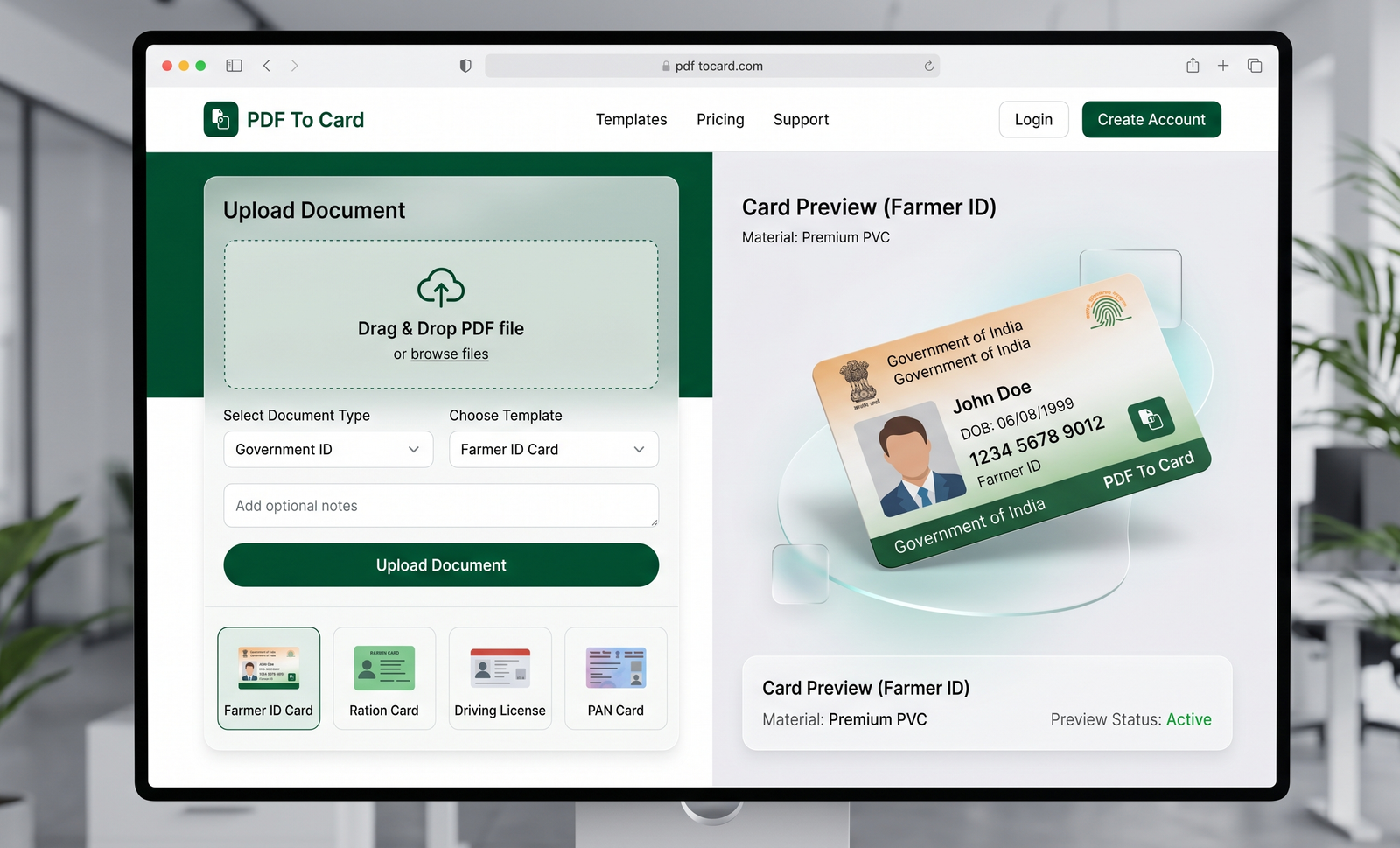Click the Create Account button
Screen dimensions: 1400x848
click(1151, 119)
